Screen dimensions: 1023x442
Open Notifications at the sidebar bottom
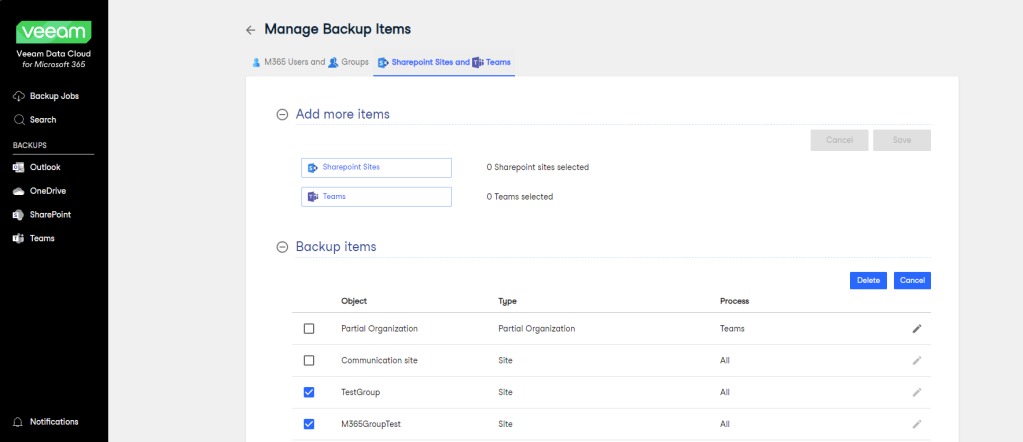tap(53, 421)
